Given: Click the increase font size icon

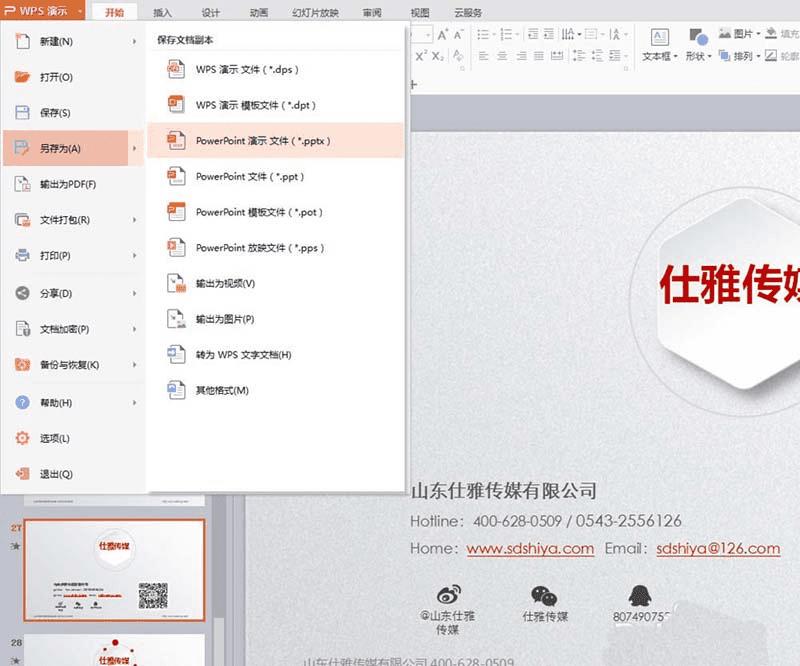Looking at the screenshot, I should [442, 35].
